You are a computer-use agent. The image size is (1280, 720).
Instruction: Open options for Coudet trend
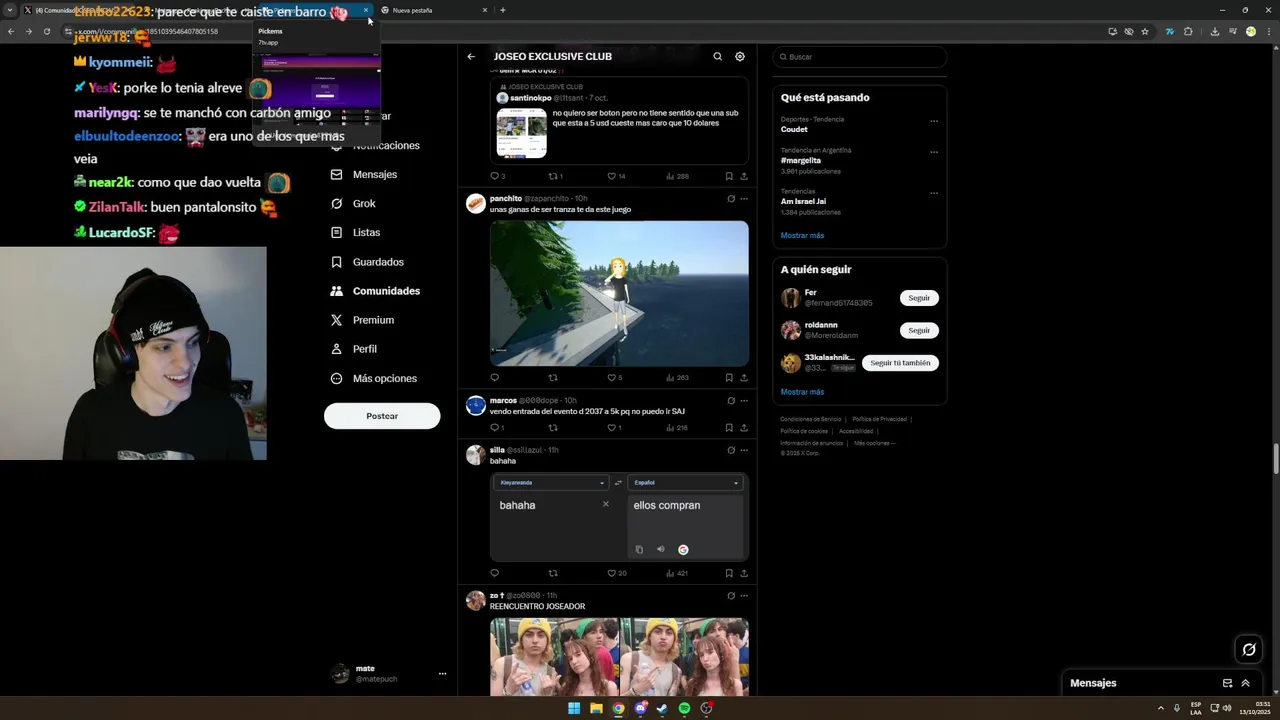[934, 121]
